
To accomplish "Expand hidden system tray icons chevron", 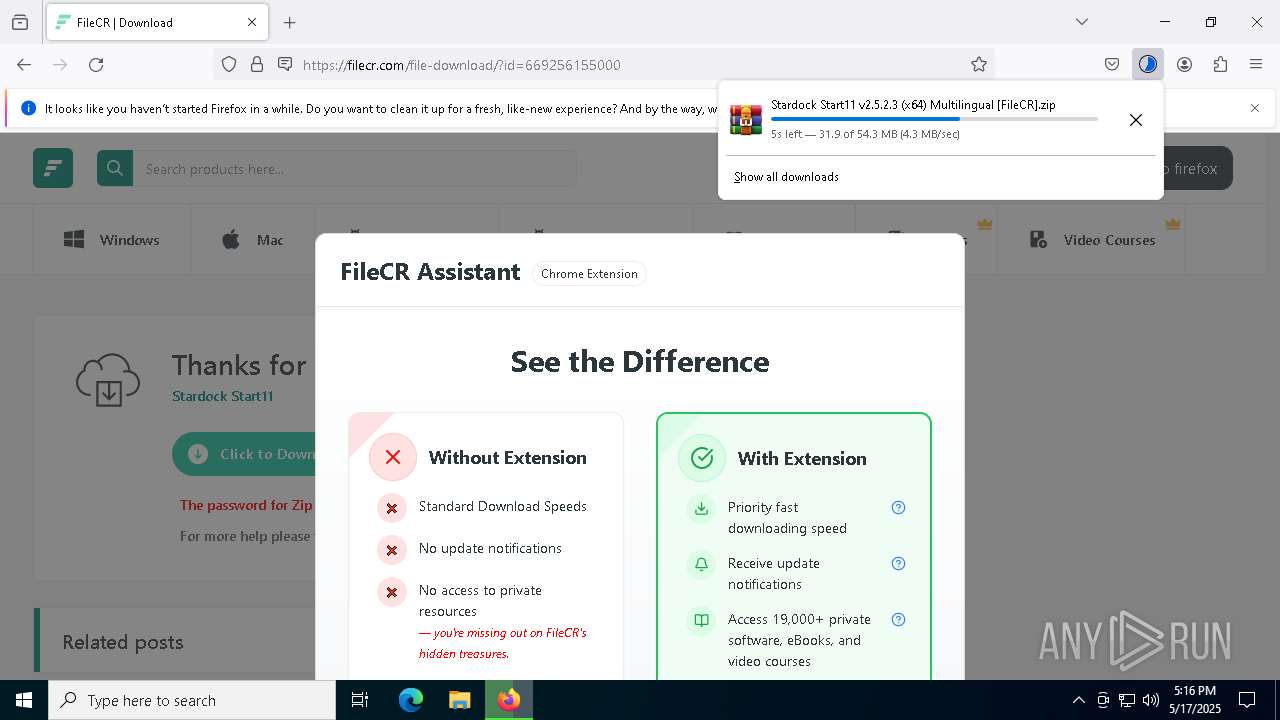I will [1078, 700].
